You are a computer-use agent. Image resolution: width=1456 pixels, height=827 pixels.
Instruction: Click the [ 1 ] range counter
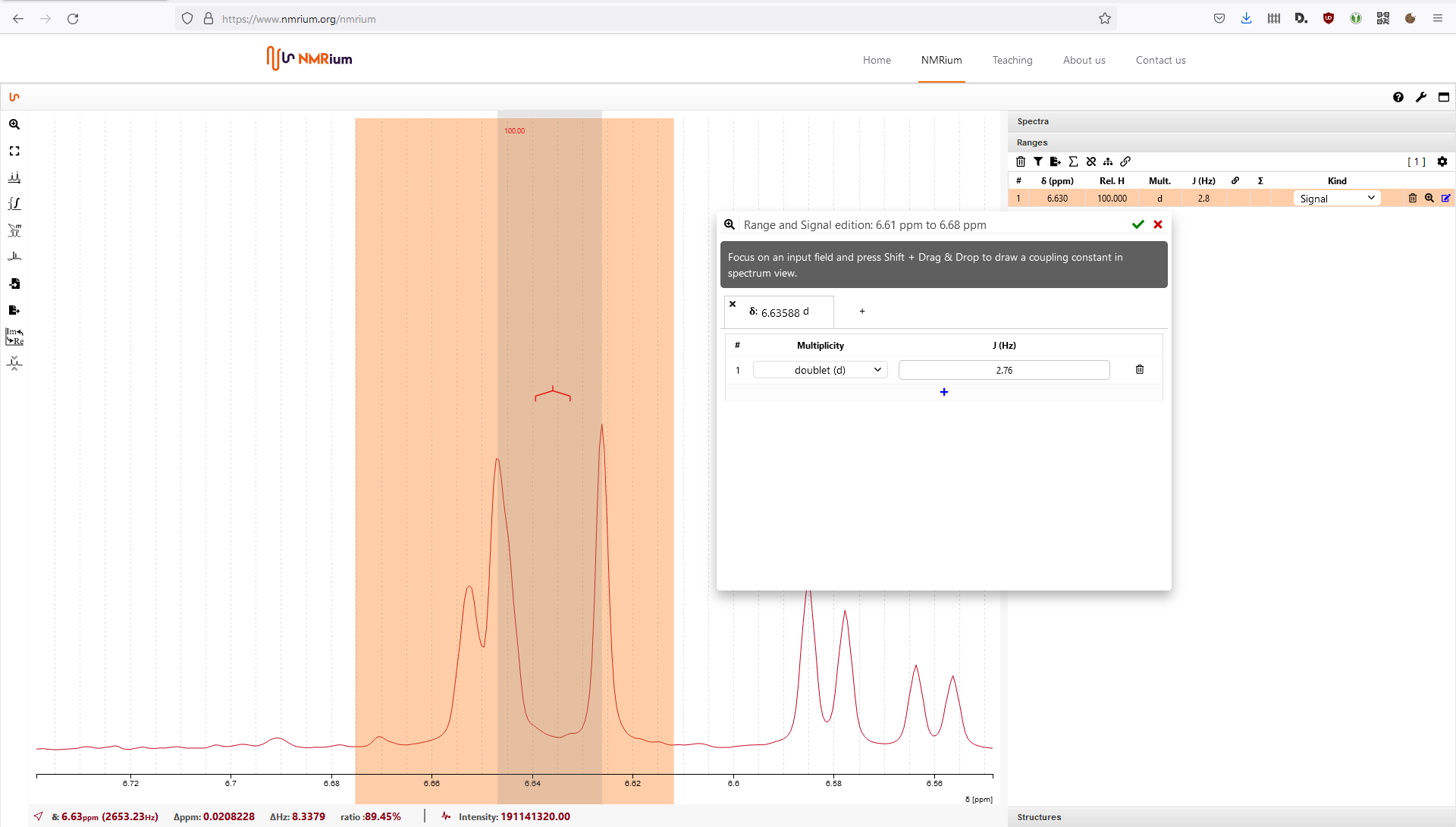pyautogui.click(x=1416, y=161)
